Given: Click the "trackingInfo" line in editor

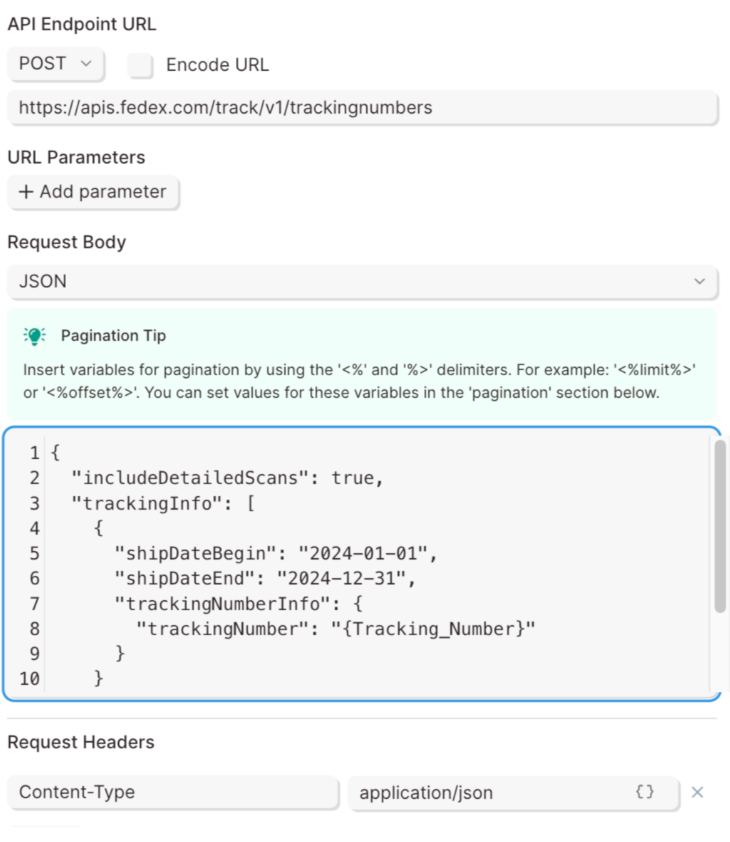Looking at the screenshot, I should pos(163,504).
